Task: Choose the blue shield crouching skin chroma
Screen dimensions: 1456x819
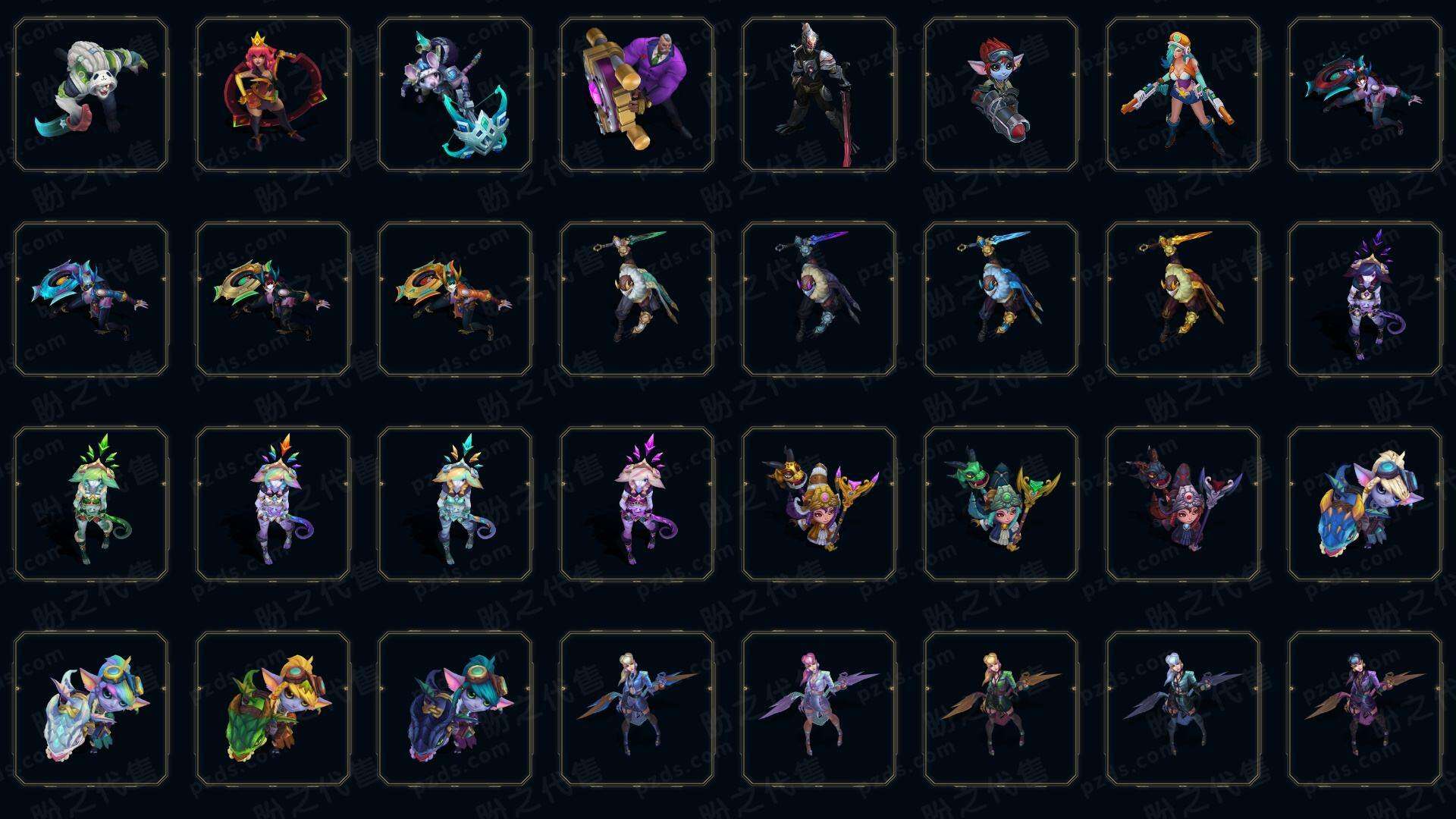Action: point(91,299)
